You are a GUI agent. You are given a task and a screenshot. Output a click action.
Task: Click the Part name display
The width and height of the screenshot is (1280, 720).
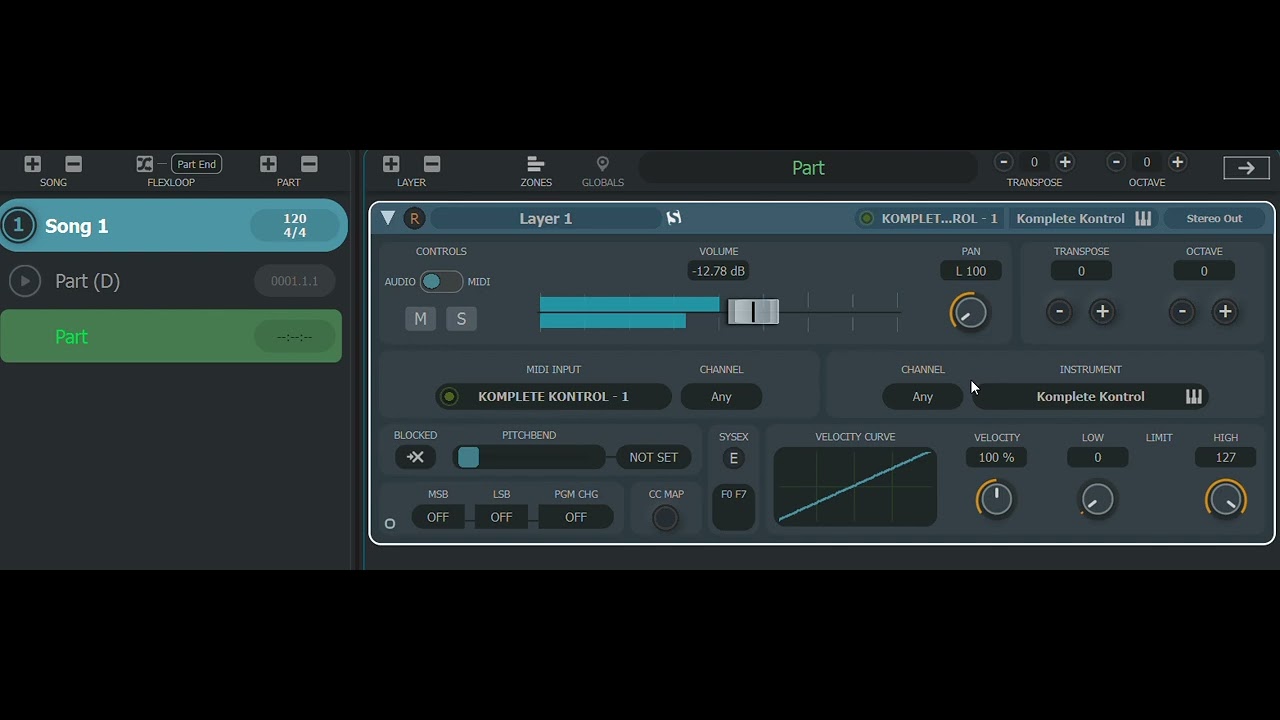click(808, 168)
